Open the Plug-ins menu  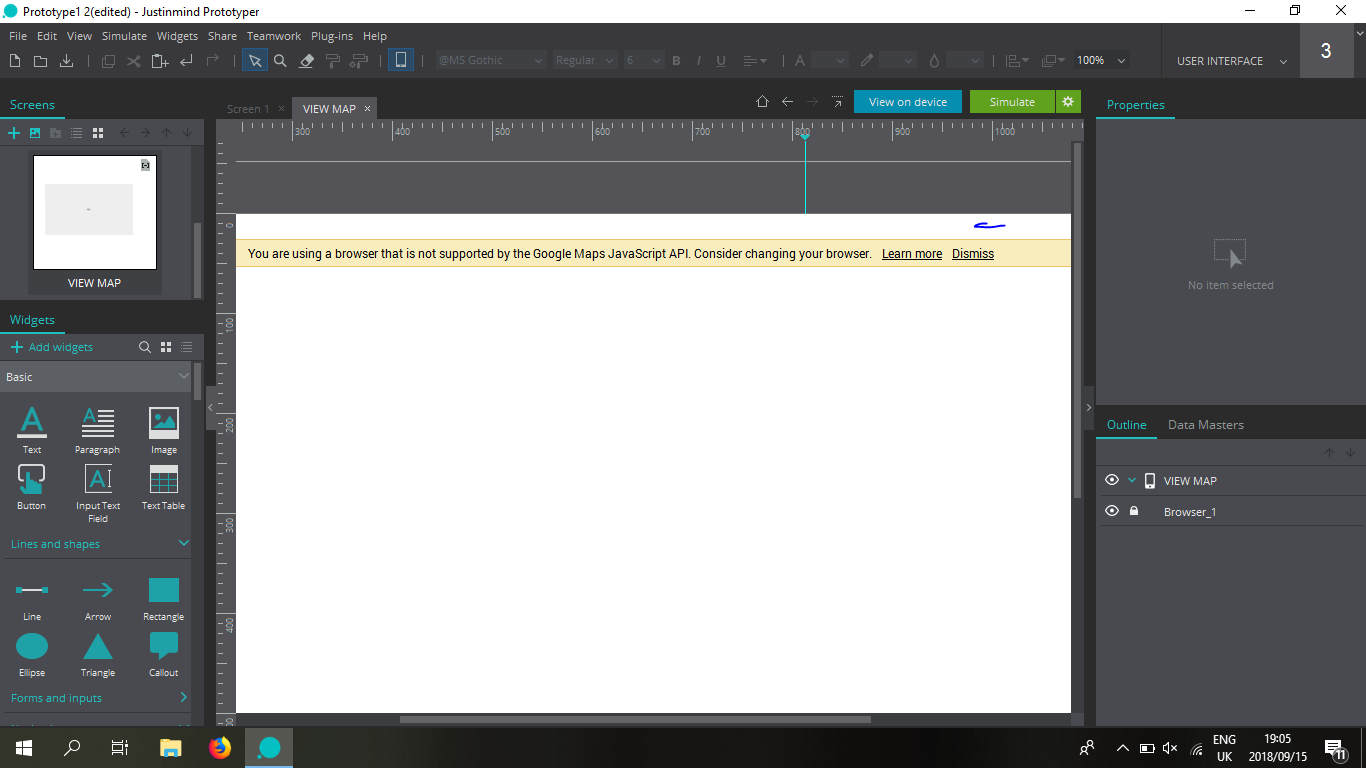click(x=332, y=36)
